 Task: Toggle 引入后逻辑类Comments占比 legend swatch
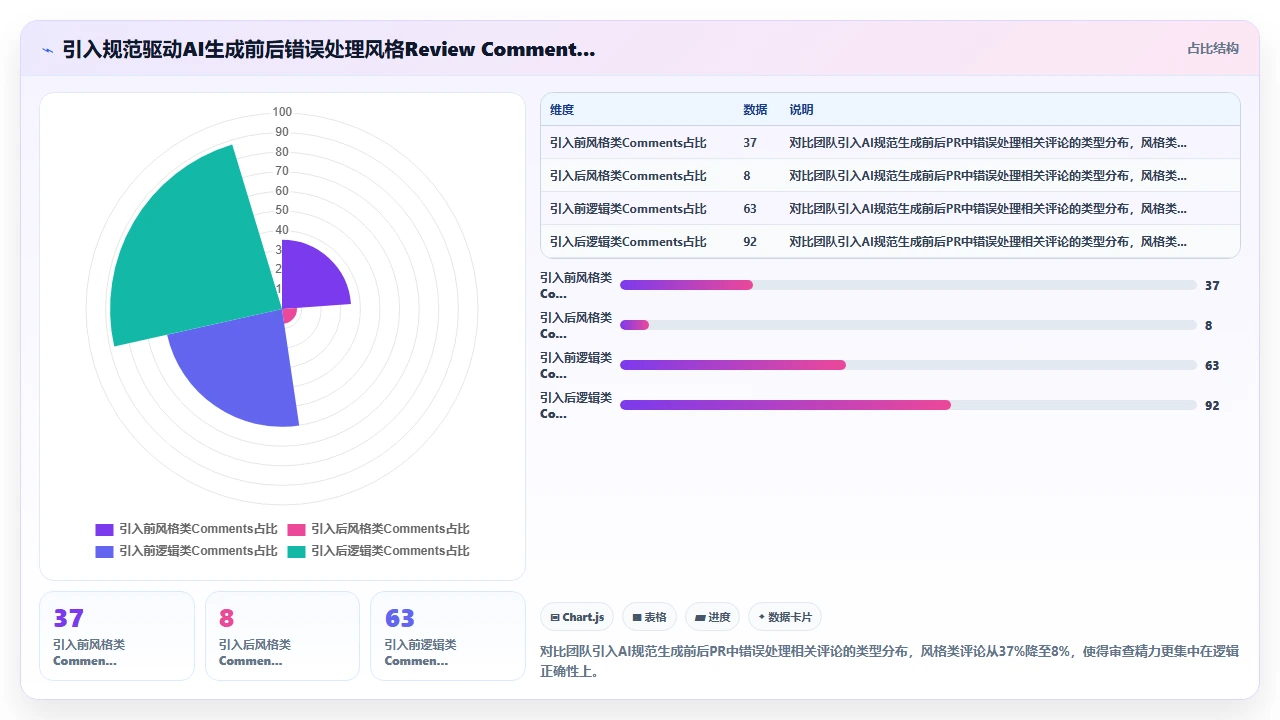(297, 551)
